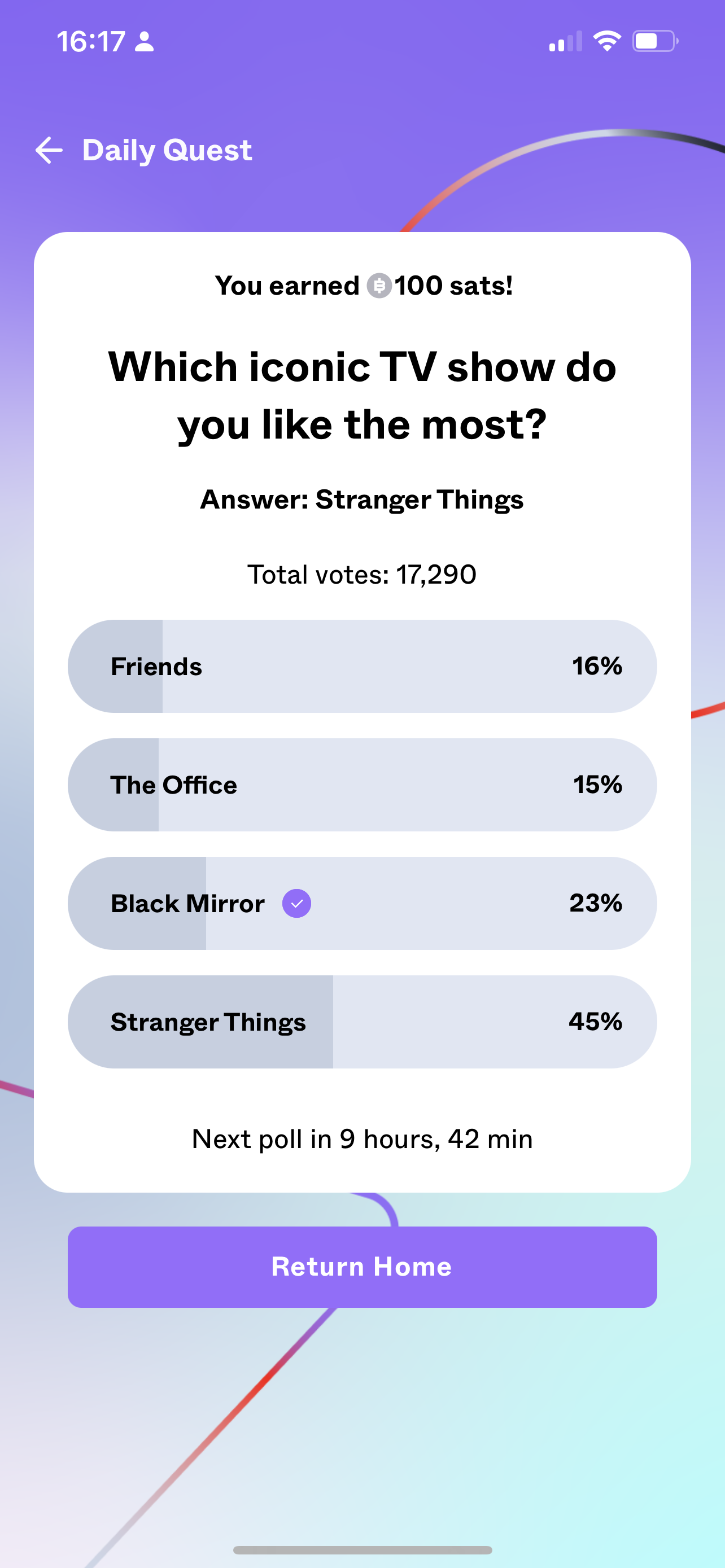Tap the cellular signal bars icon
The width and height of the screenshot is (725, 1568).
click(x=565, y=41)
